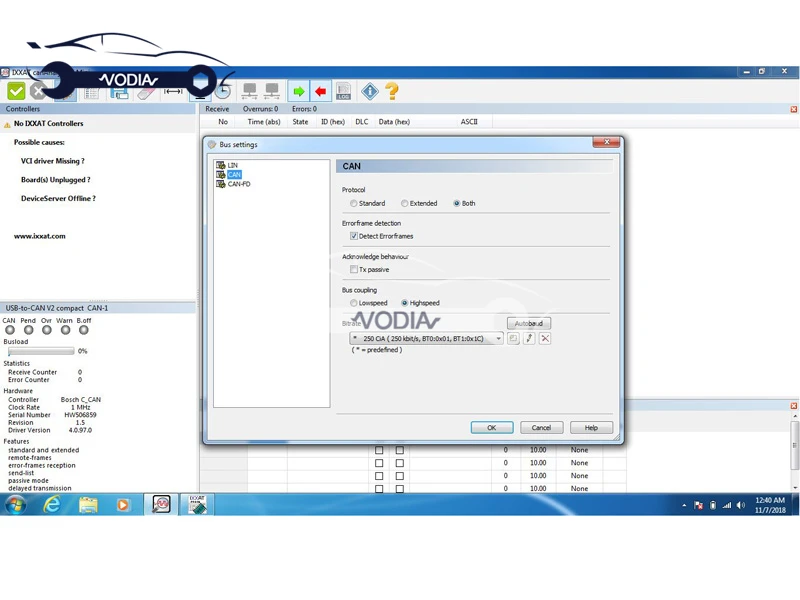Select LIN in bus settings tree

232,165
